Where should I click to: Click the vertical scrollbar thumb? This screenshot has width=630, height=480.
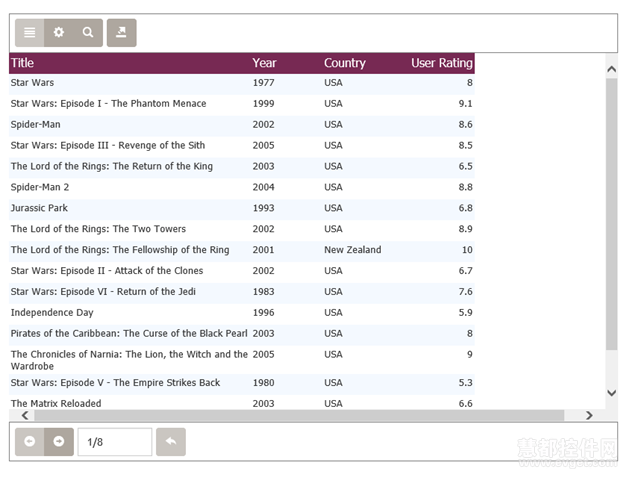pos(612,214)
